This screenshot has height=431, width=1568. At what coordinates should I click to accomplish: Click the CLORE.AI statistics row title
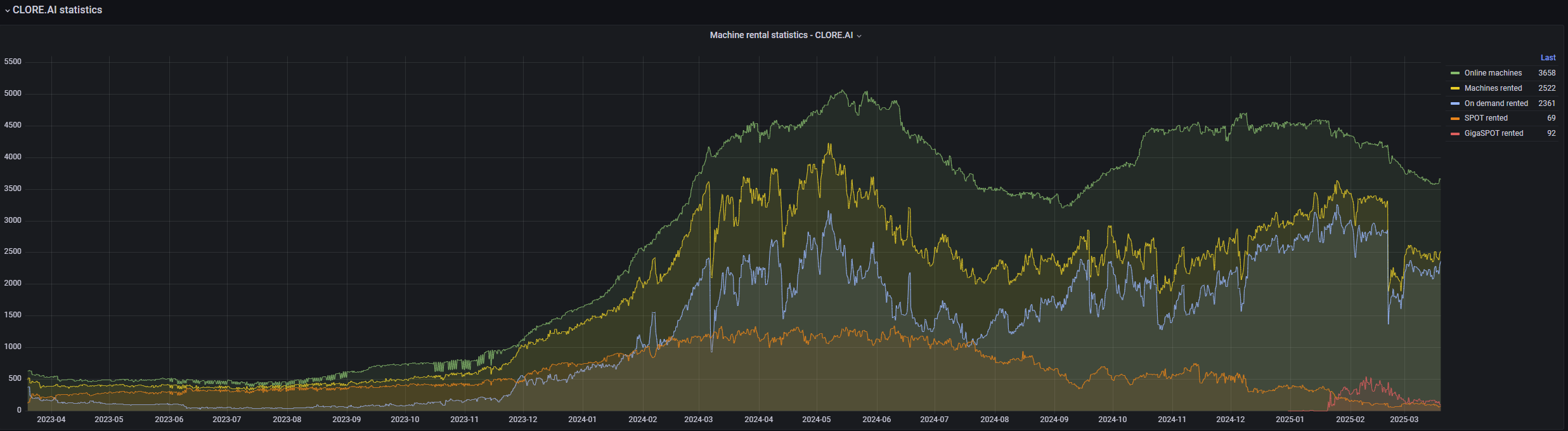[57, 10]
